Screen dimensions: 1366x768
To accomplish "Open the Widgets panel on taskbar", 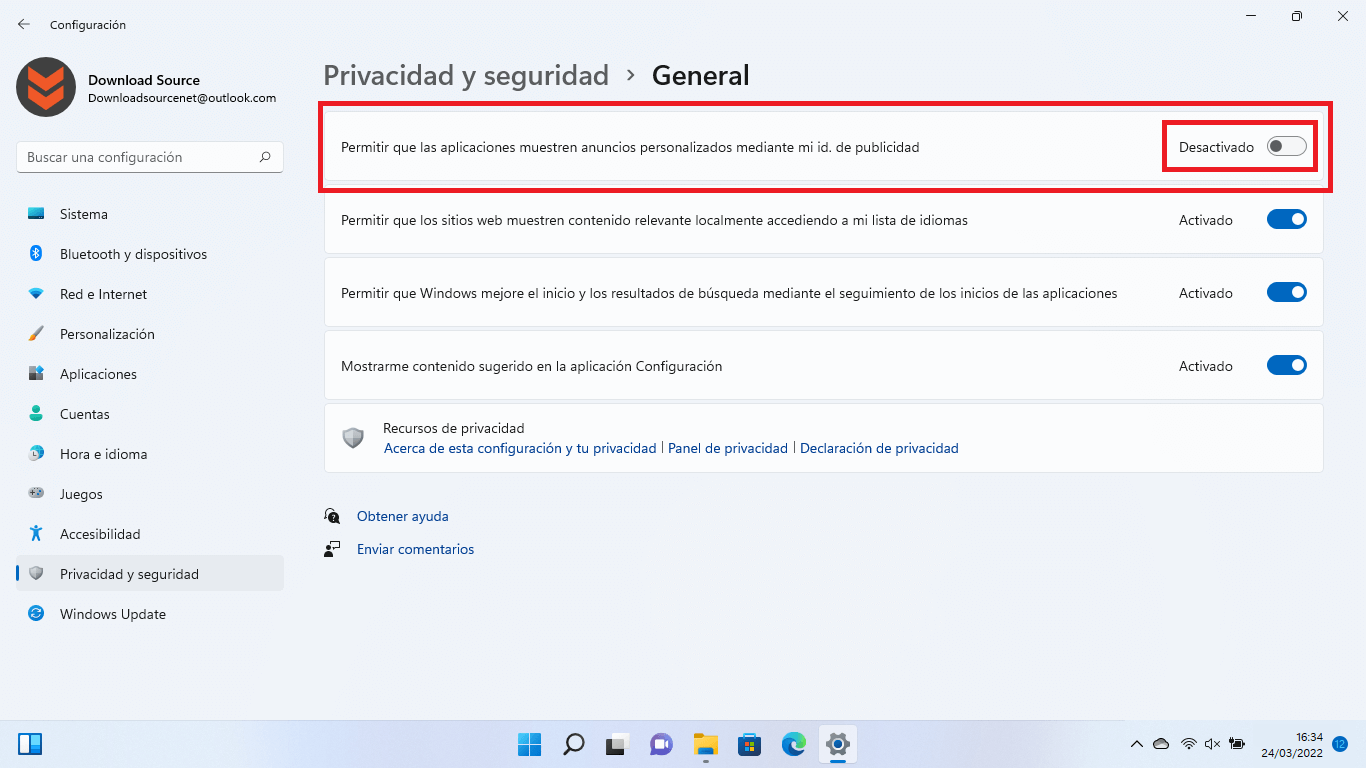I will tap(30, 744).
